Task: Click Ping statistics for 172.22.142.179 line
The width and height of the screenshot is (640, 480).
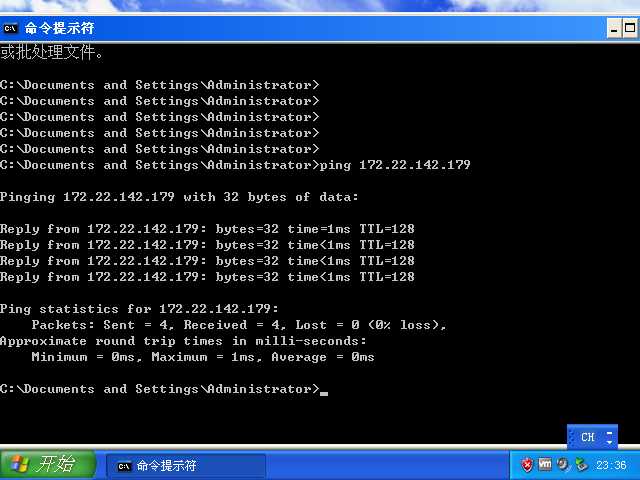Action: (x=139, y=309)
